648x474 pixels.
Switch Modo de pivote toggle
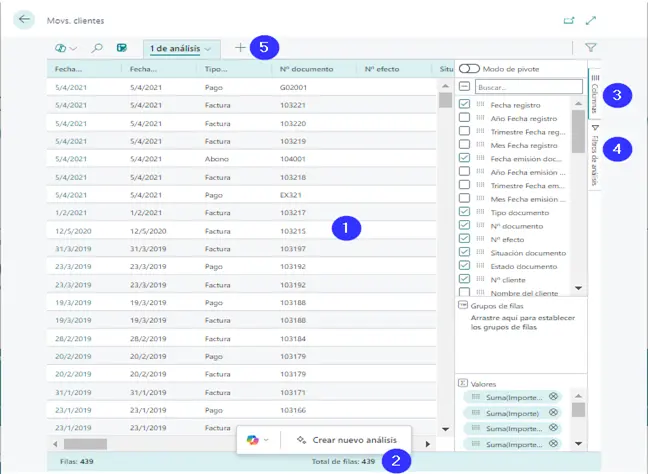click(x=469, y=69)
